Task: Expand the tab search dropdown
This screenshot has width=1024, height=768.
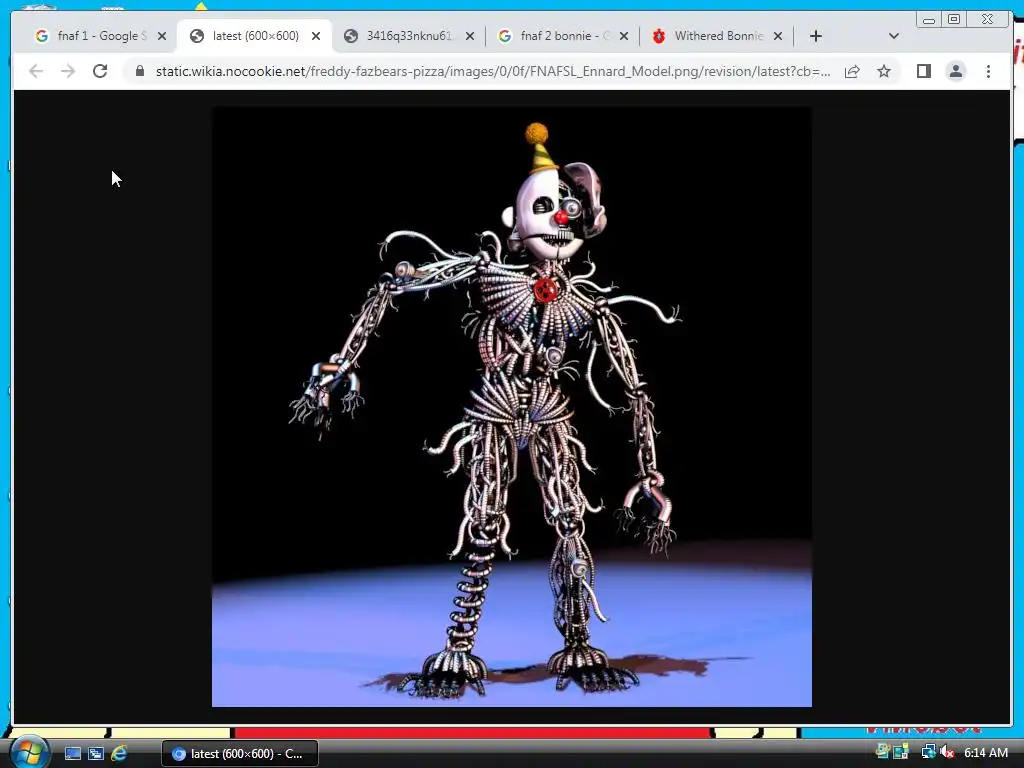Action: [x=894, y=36]
